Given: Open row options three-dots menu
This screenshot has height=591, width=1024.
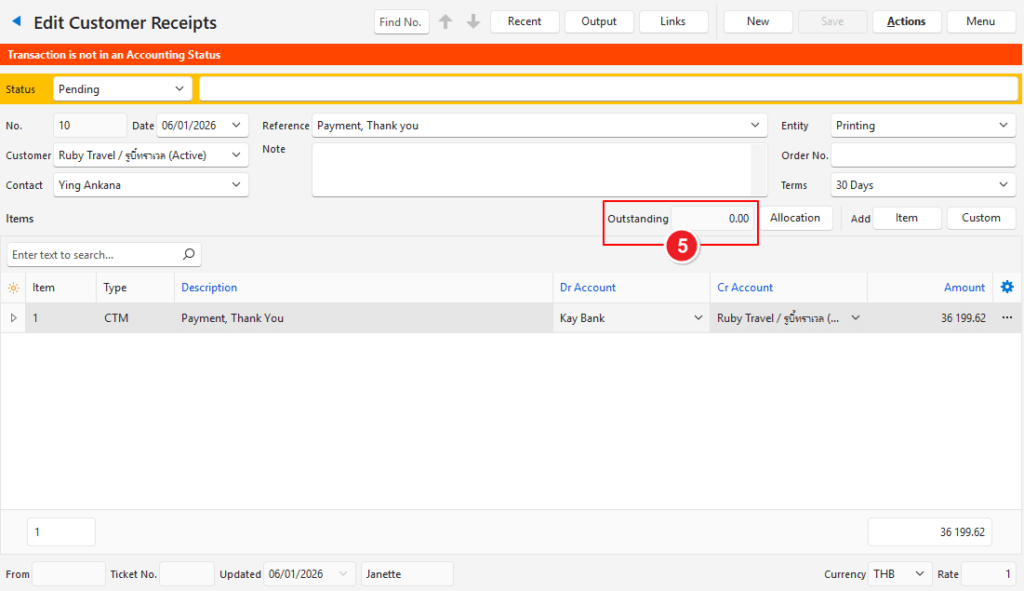Looking at the screenshot, I should (1007, 318).
